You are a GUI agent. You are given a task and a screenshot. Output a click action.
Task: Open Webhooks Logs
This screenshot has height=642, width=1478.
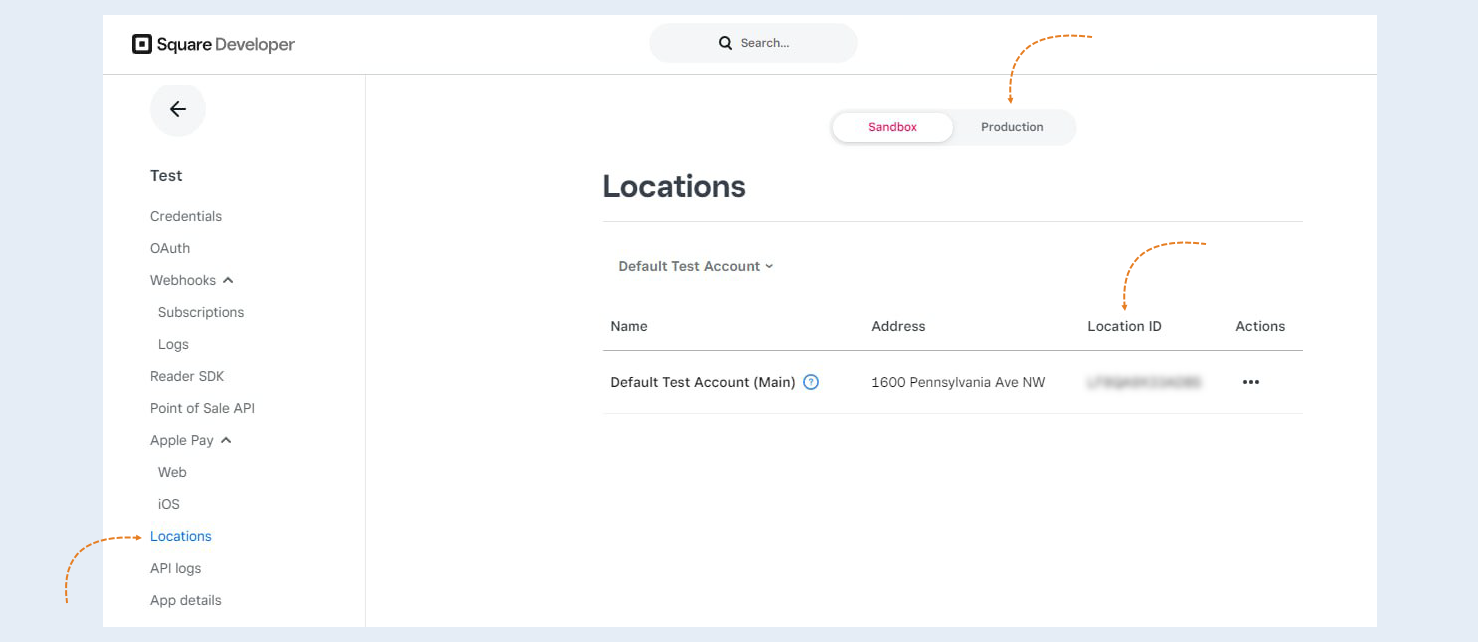173,344
